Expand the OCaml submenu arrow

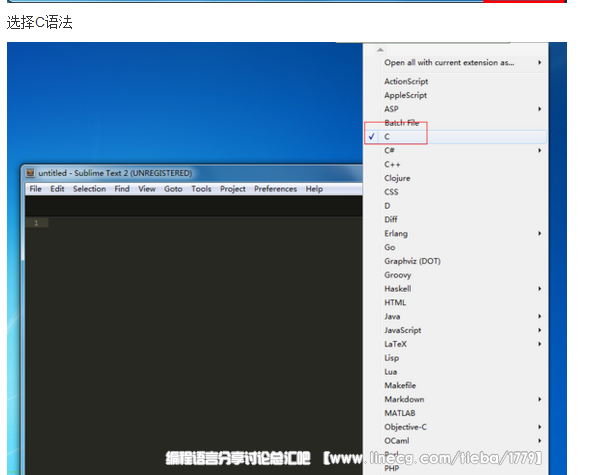540,441
